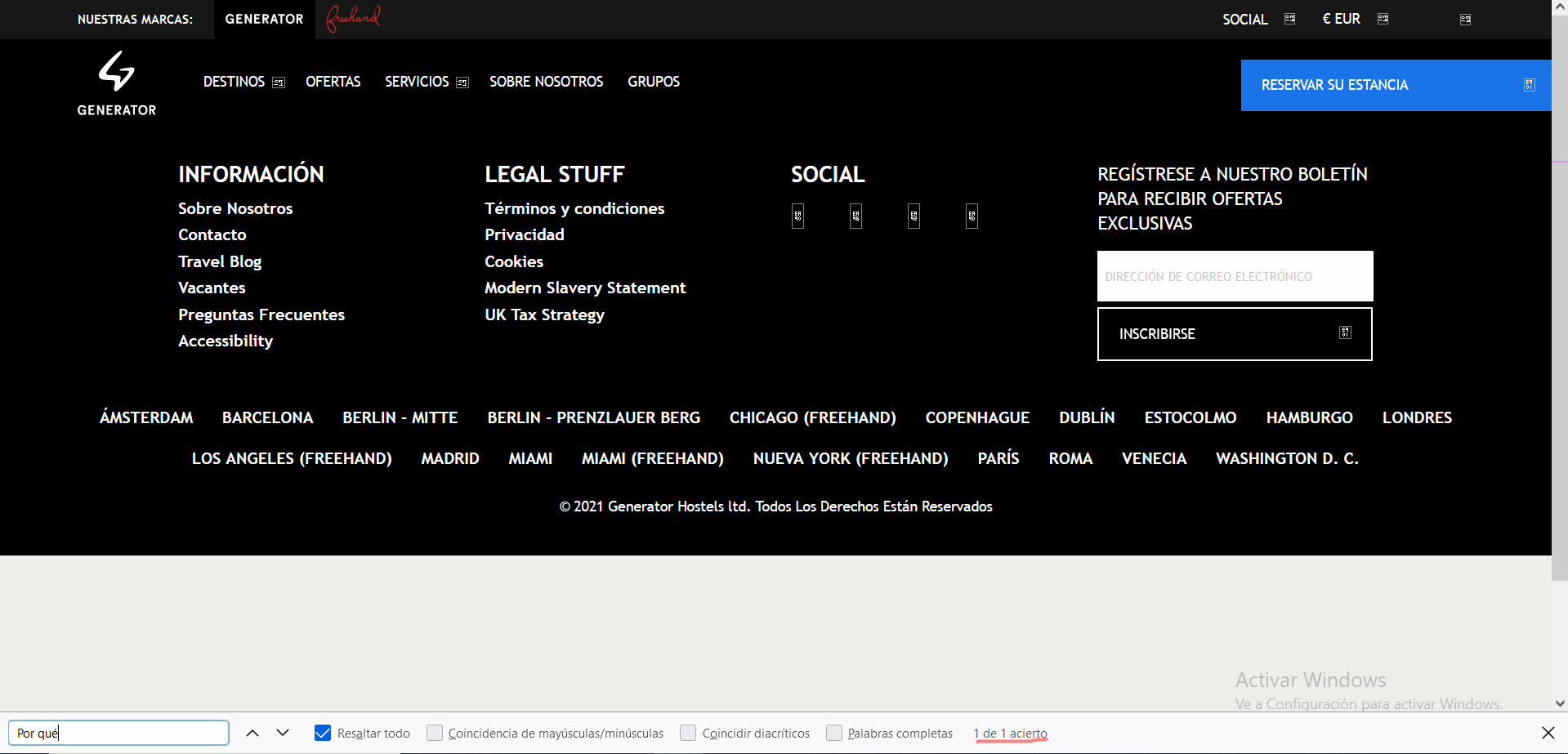Open the SOBRE NOSOTROS menu item
Image resolution: width=1568 pixels, height=754 pixels.
tap(546, 82)
